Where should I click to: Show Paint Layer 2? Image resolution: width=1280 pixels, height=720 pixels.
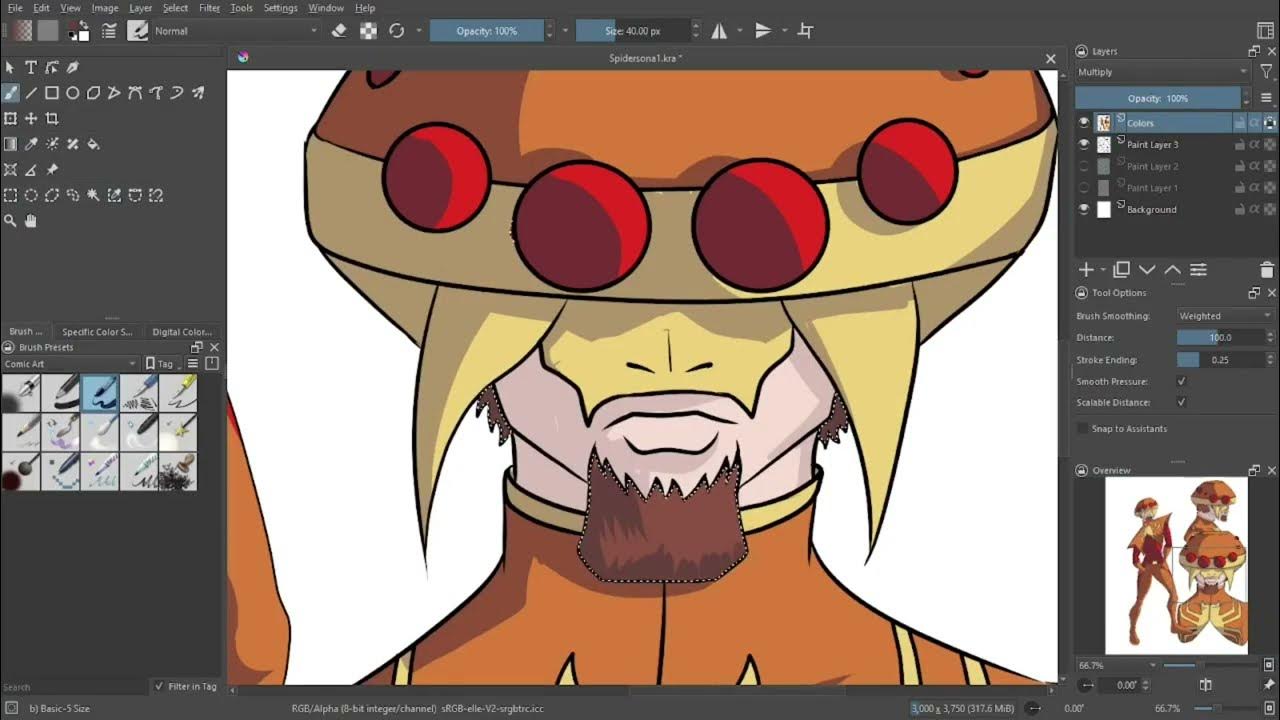pos(1084,166)
